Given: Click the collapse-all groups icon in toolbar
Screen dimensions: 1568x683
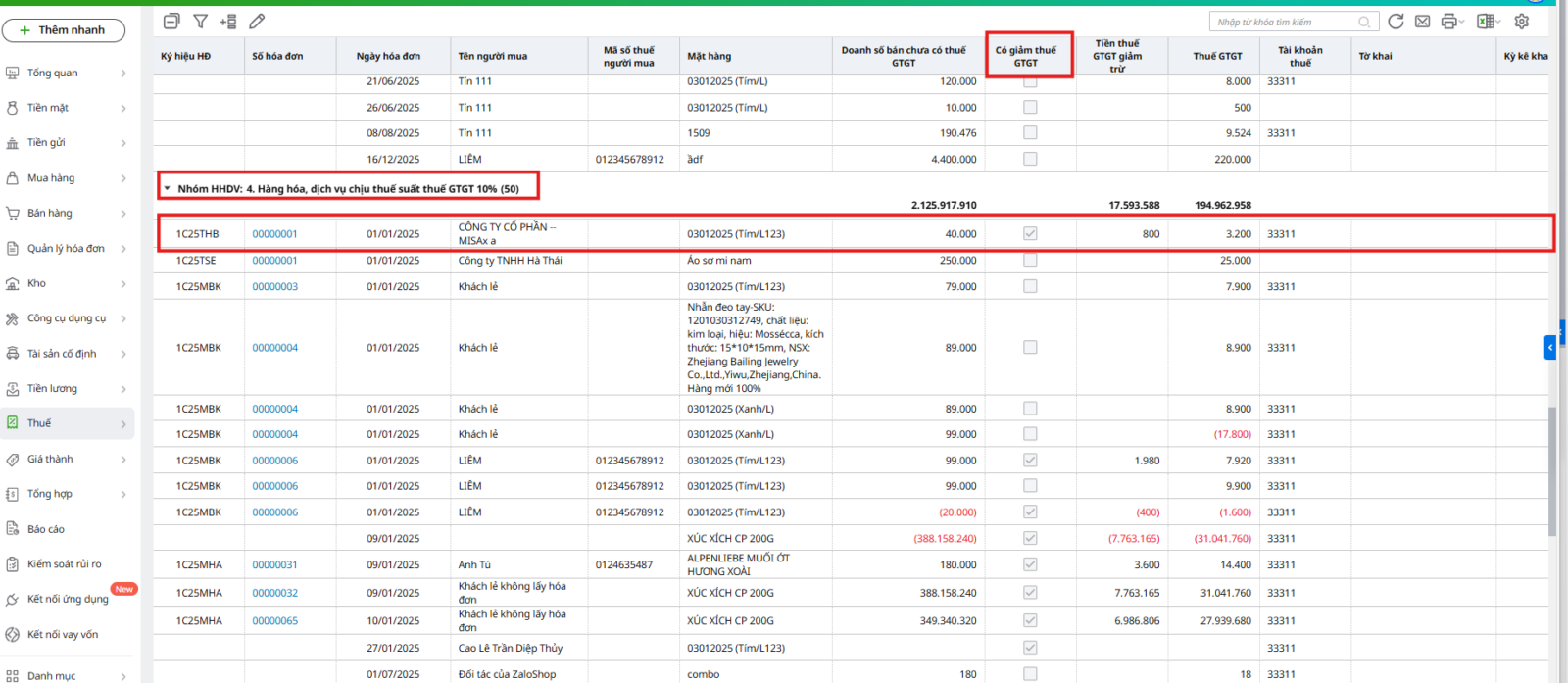Looking at the screenshot, I should [x=171, y=21].
